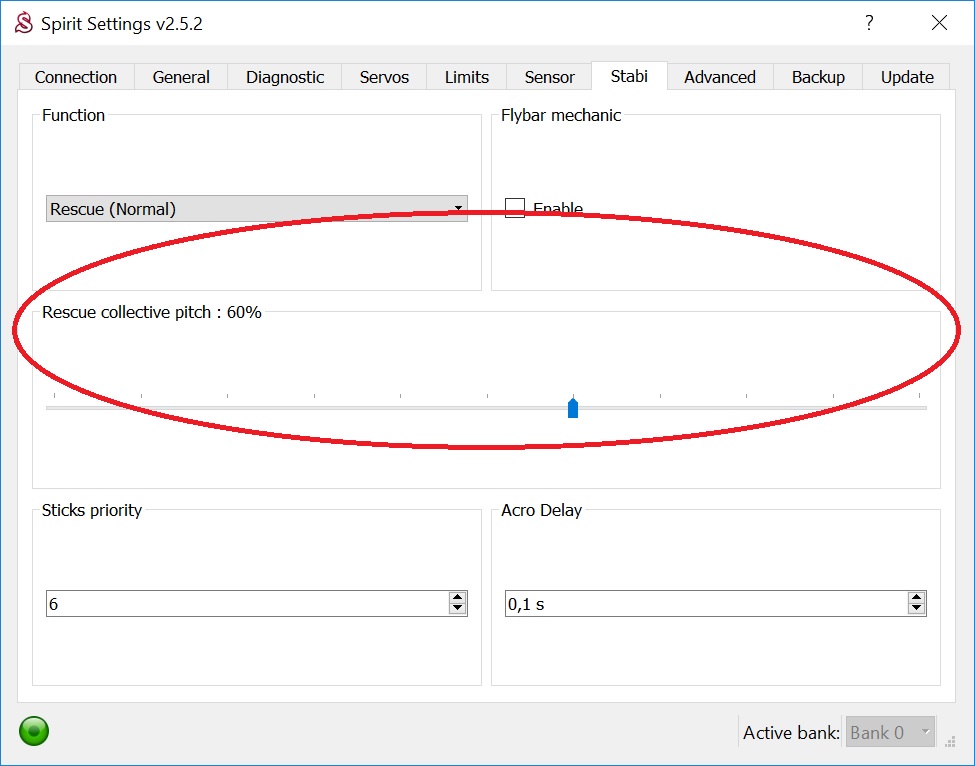This screenshot has height=766, width=975.
Task: Open the General tab
Action: 181,77
